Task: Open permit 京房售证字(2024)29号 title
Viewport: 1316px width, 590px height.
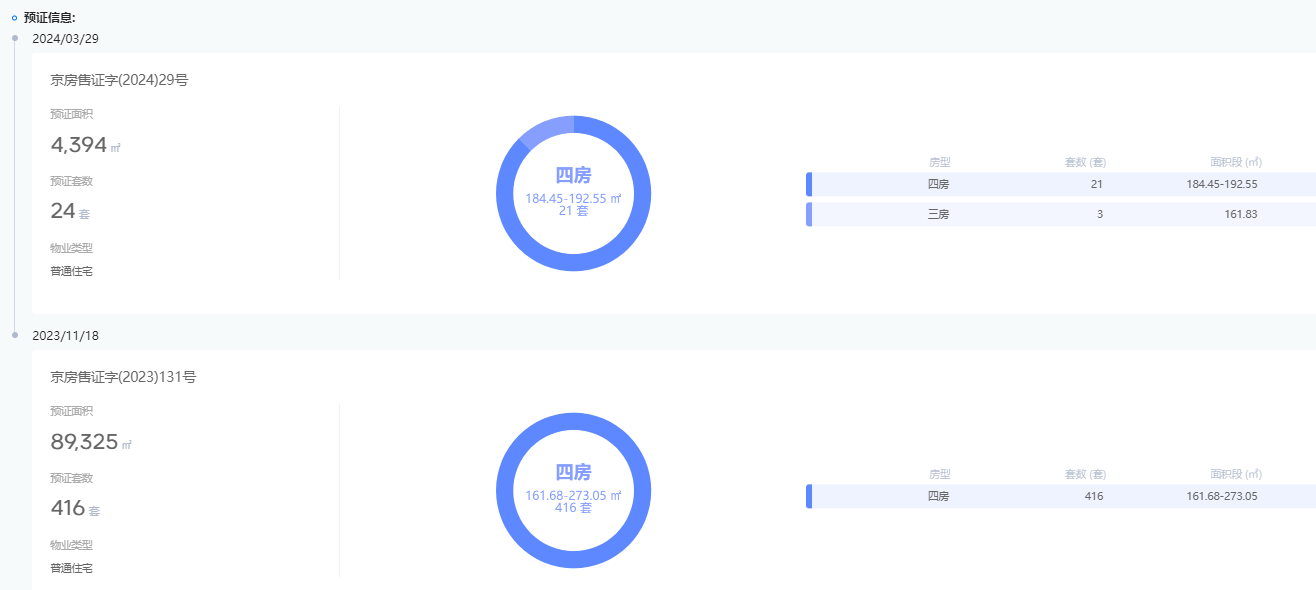Action: [x=119, y=80]
